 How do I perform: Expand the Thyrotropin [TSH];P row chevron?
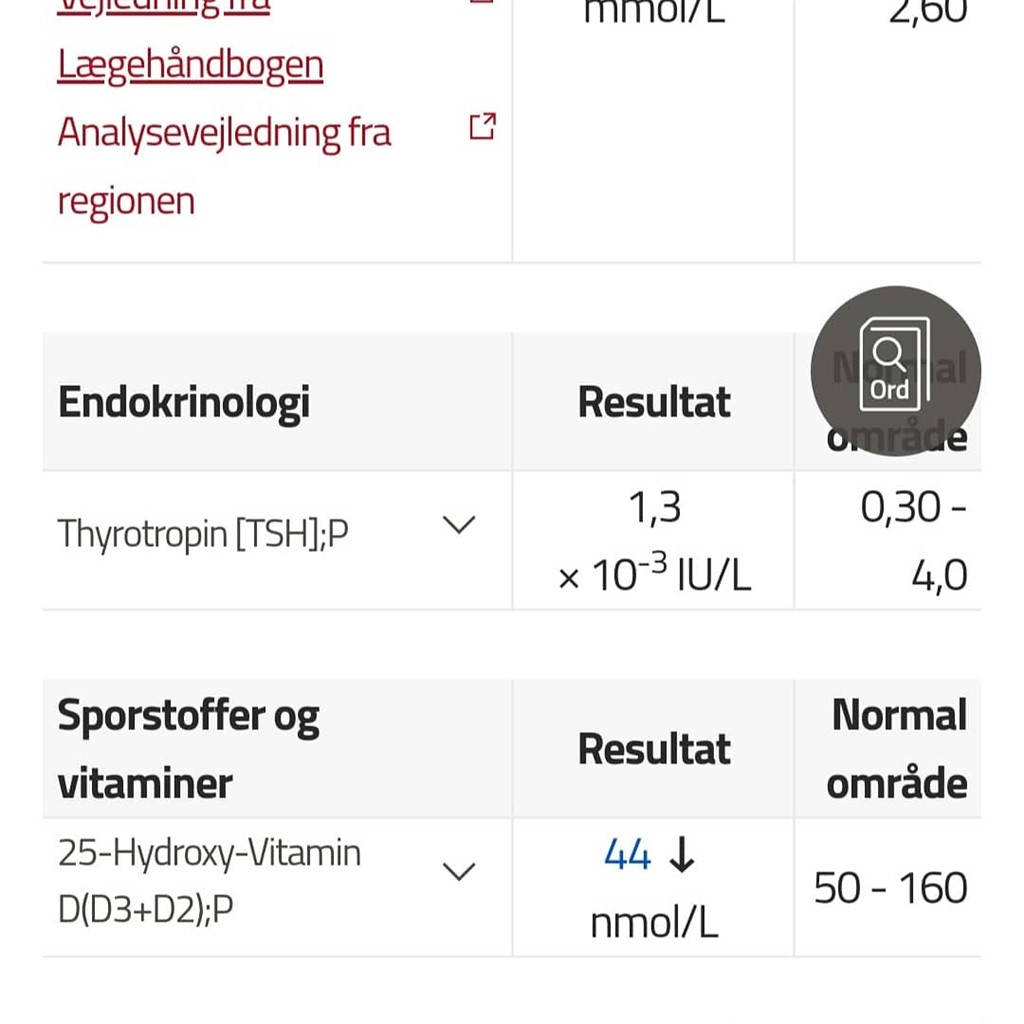[x=458, y=525]
